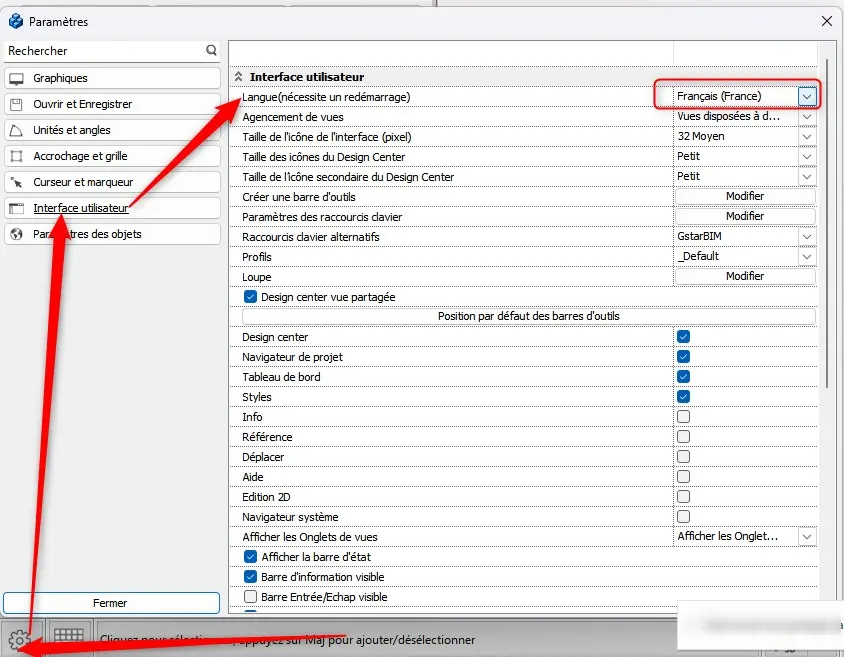Click the settings list vertical scrollbar
The height and width of the screenshot is (657, 844).
click(x=827, y=223)
